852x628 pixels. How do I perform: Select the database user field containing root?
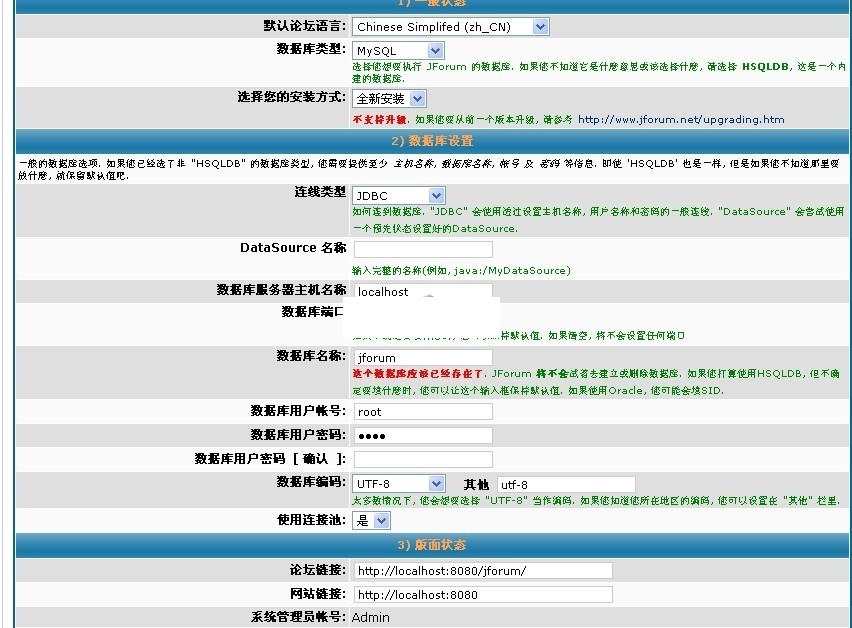tap(422, 411)
